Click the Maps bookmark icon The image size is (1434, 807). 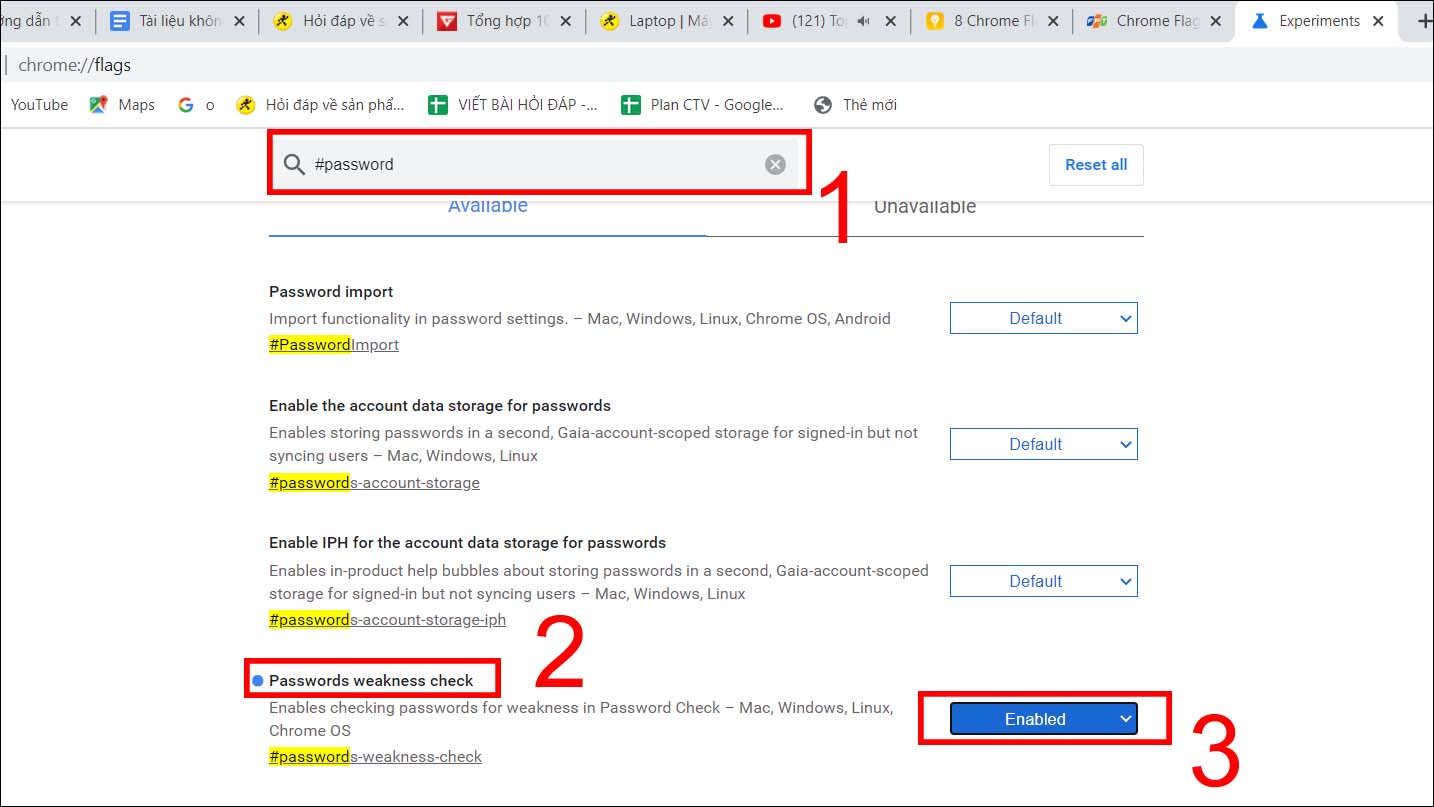[98, 104]
